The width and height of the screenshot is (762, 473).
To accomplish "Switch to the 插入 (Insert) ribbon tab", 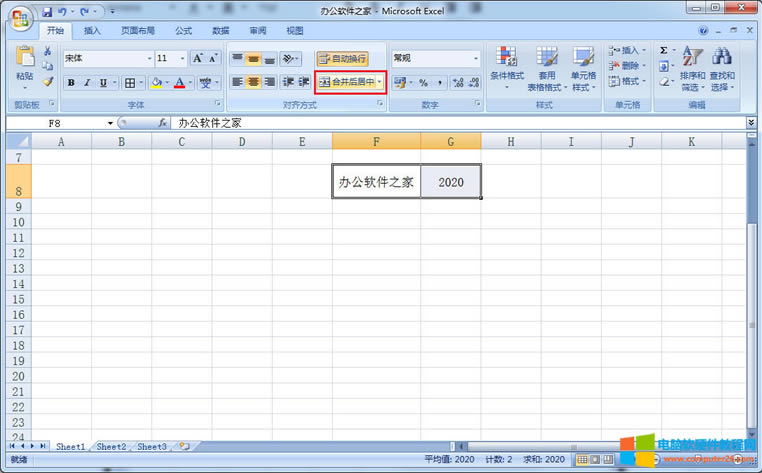I will pos(92,31).
